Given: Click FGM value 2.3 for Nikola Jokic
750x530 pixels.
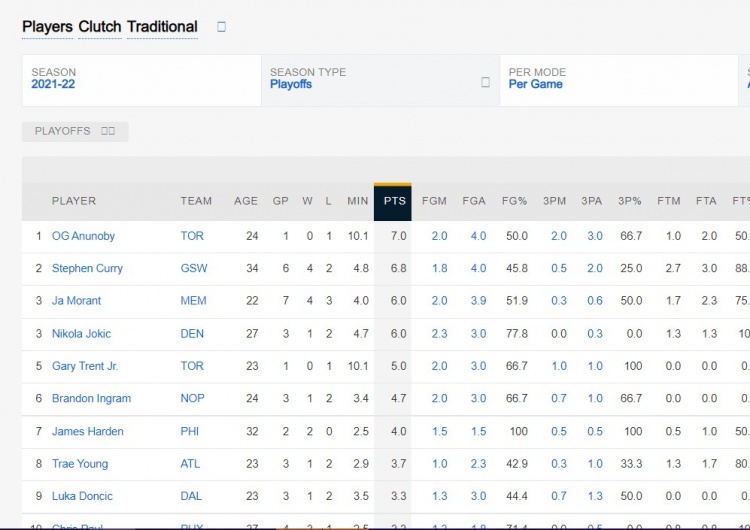Looking at the screenshot, I should click(x=439, y=333).
